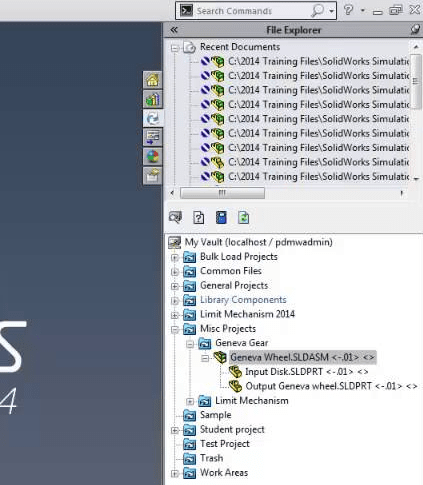Expand the Limit Mechanism subfolder
Viewport: 423px width, 485px height.
pyautogui.click(x=190, y=401)
